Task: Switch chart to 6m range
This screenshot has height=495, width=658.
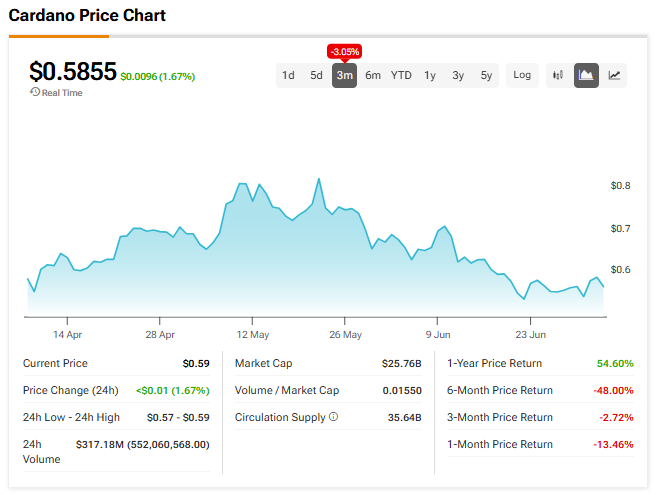Action: 372,75
